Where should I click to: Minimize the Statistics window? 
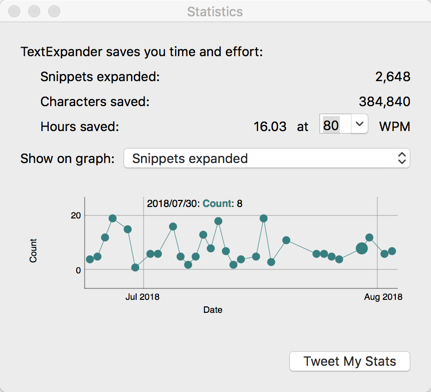tap(34, 11)
